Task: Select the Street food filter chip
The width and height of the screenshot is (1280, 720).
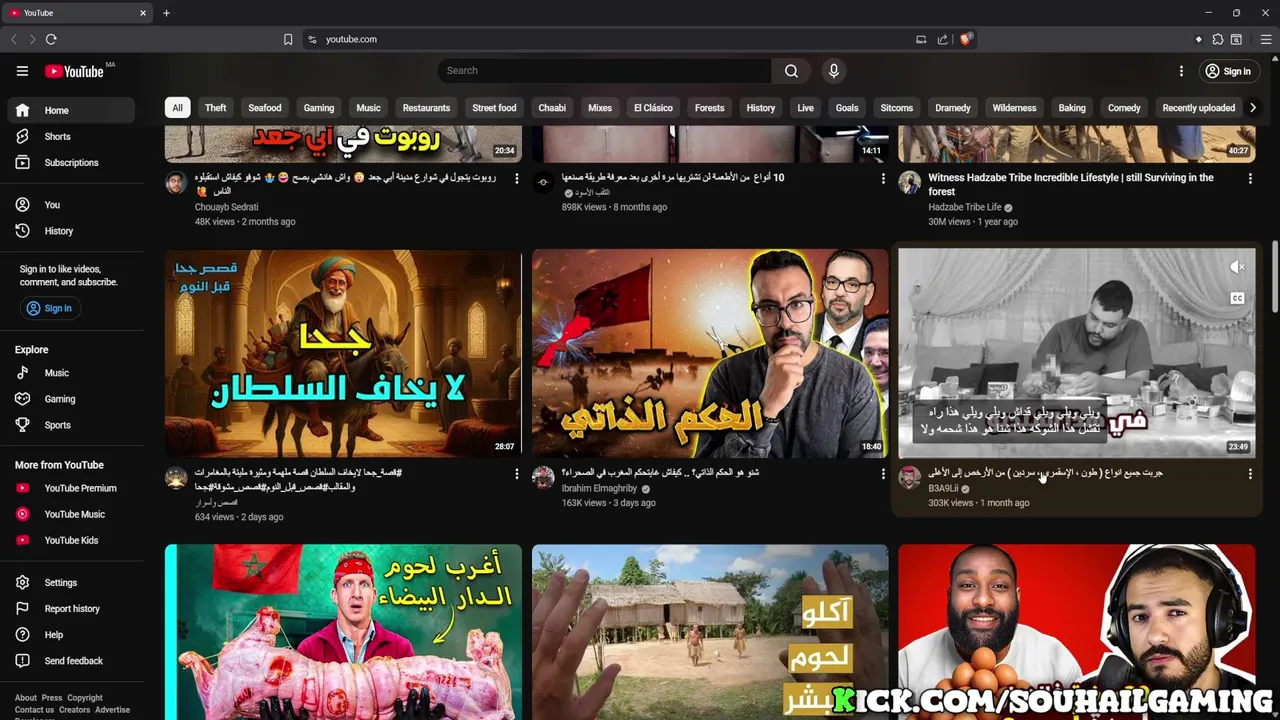Action: [x=494, y=108]
